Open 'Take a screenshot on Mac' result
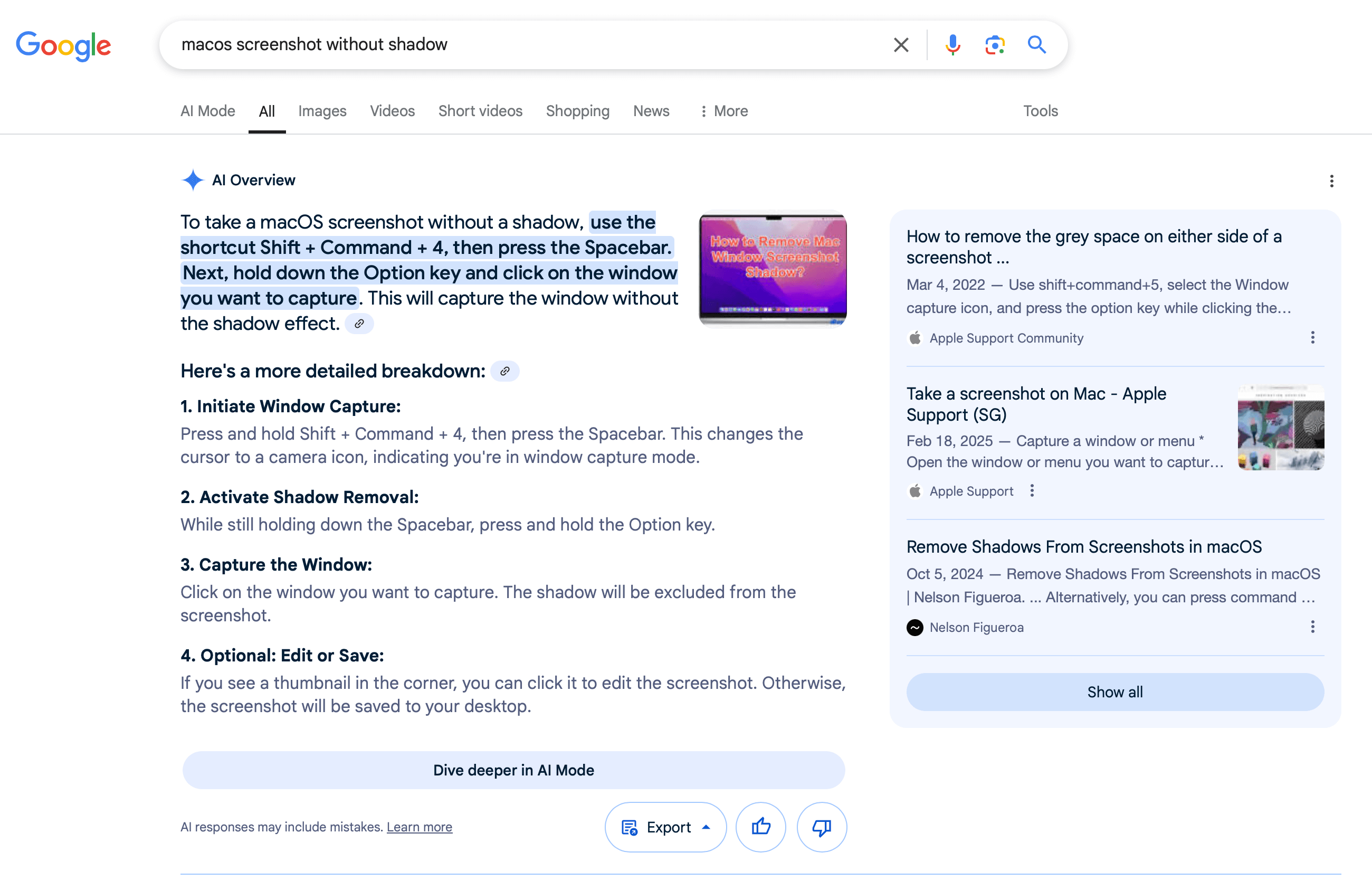The height and width of the screenshot is (890, 1372). pyautogui.click(x=1036, y=404)
